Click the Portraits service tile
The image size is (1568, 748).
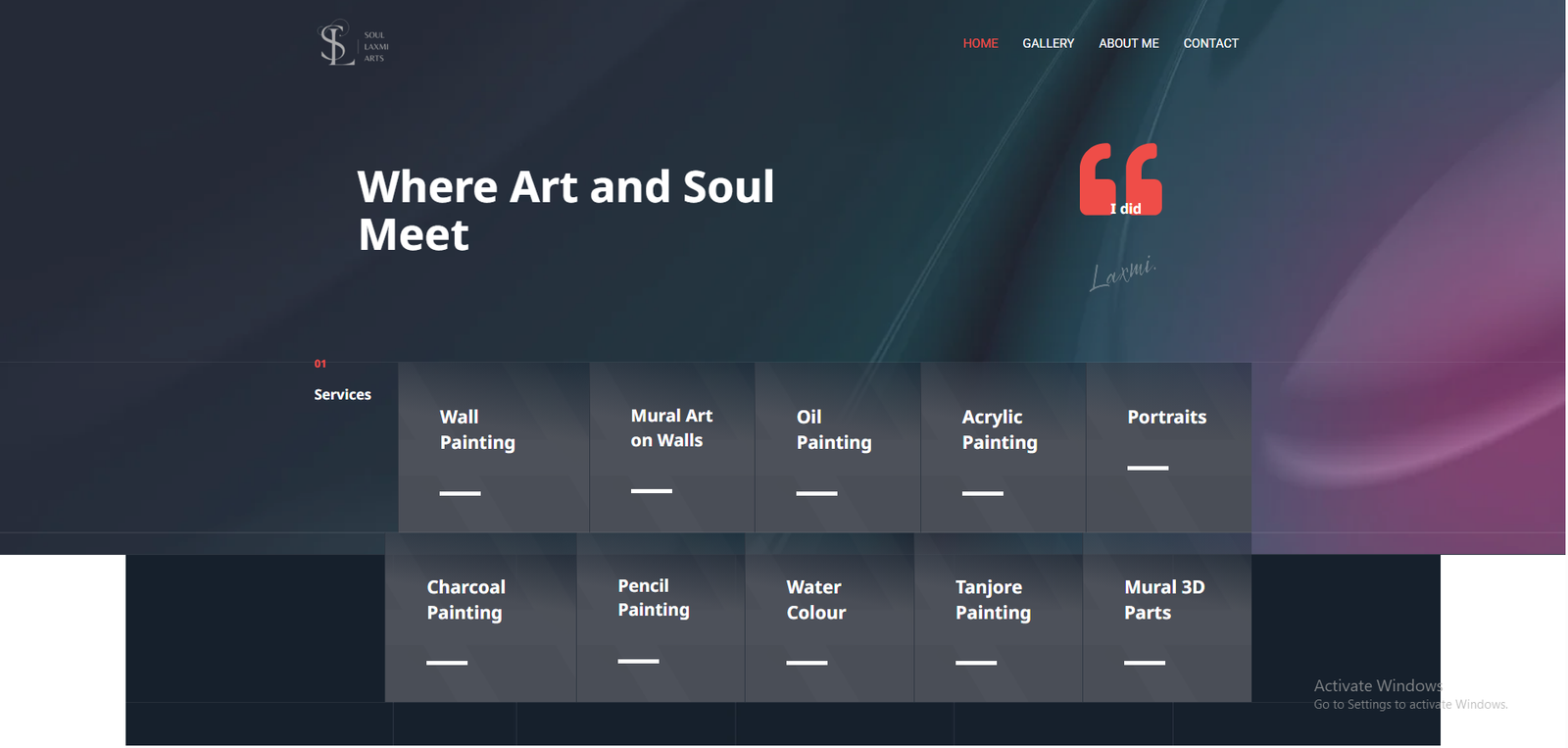coord(1169,448)
